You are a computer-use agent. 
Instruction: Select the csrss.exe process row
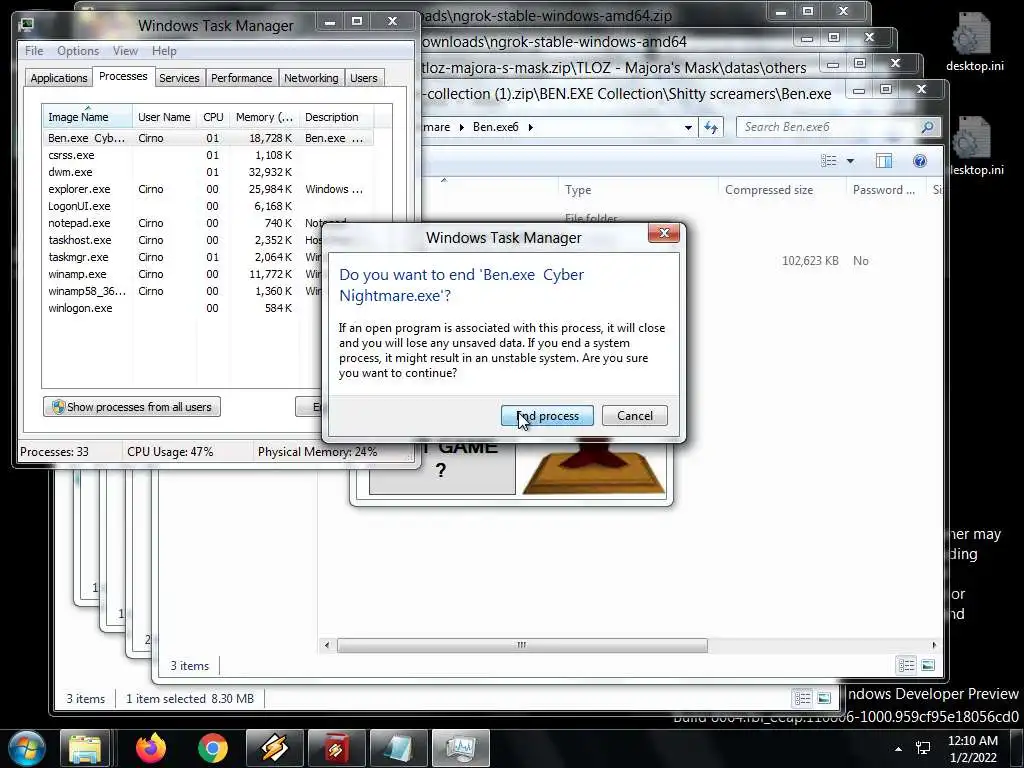click(x=208, y=155)
